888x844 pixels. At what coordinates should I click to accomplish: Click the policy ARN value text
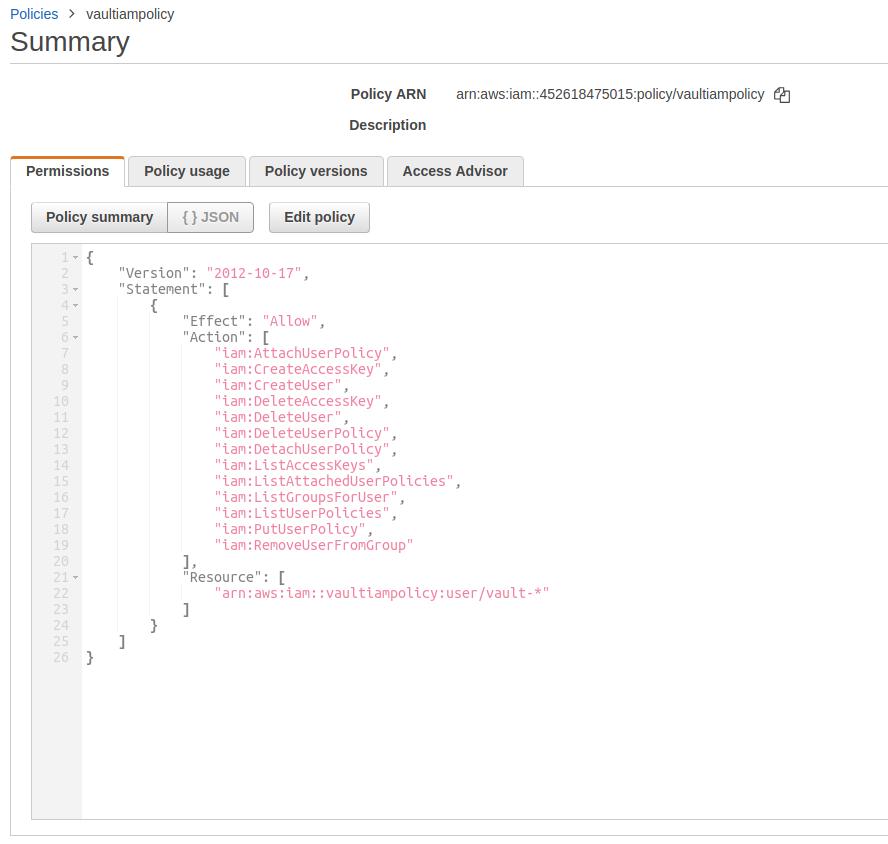[x=610, y=94]
